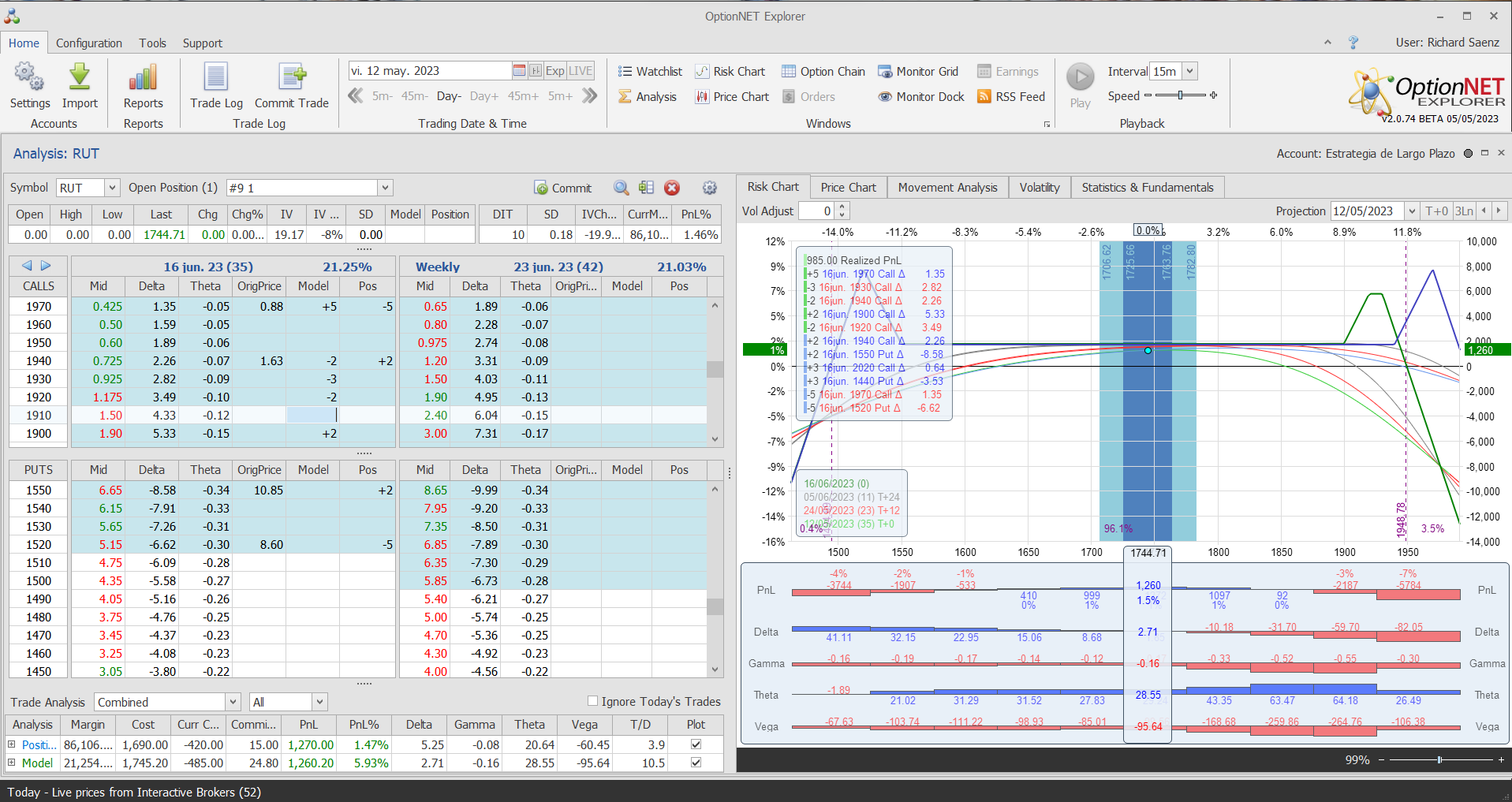Click the Commit button
This screenshot has height=802, width=1512.
click(x=563, y=188)
